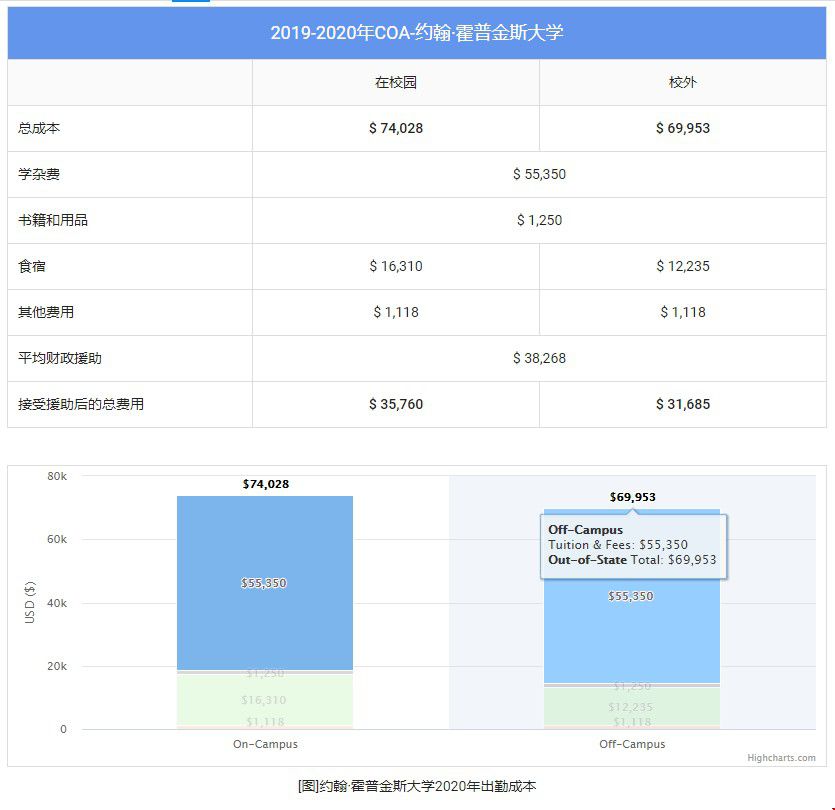Click the on-campus room and board '$ 16,310' cell

pos(396,266)
